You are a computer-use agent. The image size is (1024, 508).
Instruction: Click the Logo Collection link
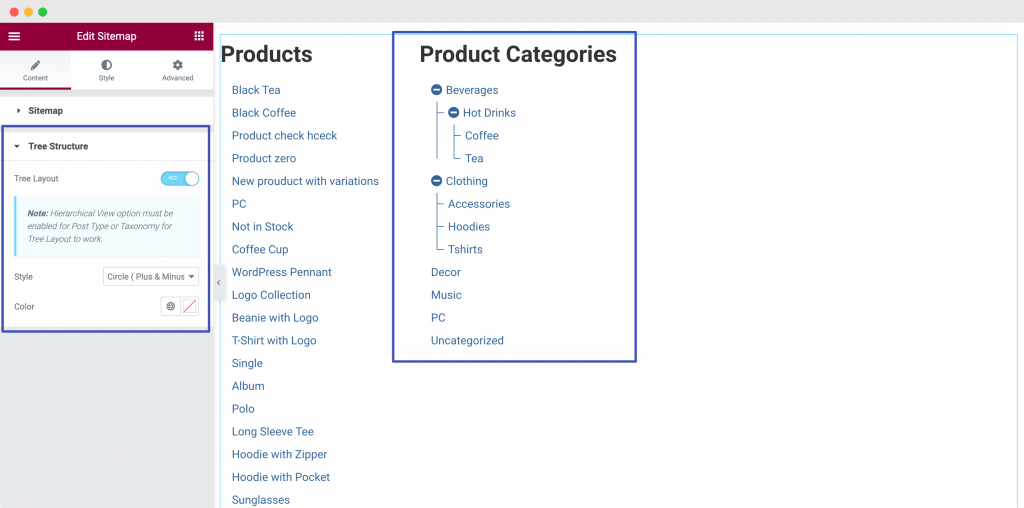click(x=271, y=295)
